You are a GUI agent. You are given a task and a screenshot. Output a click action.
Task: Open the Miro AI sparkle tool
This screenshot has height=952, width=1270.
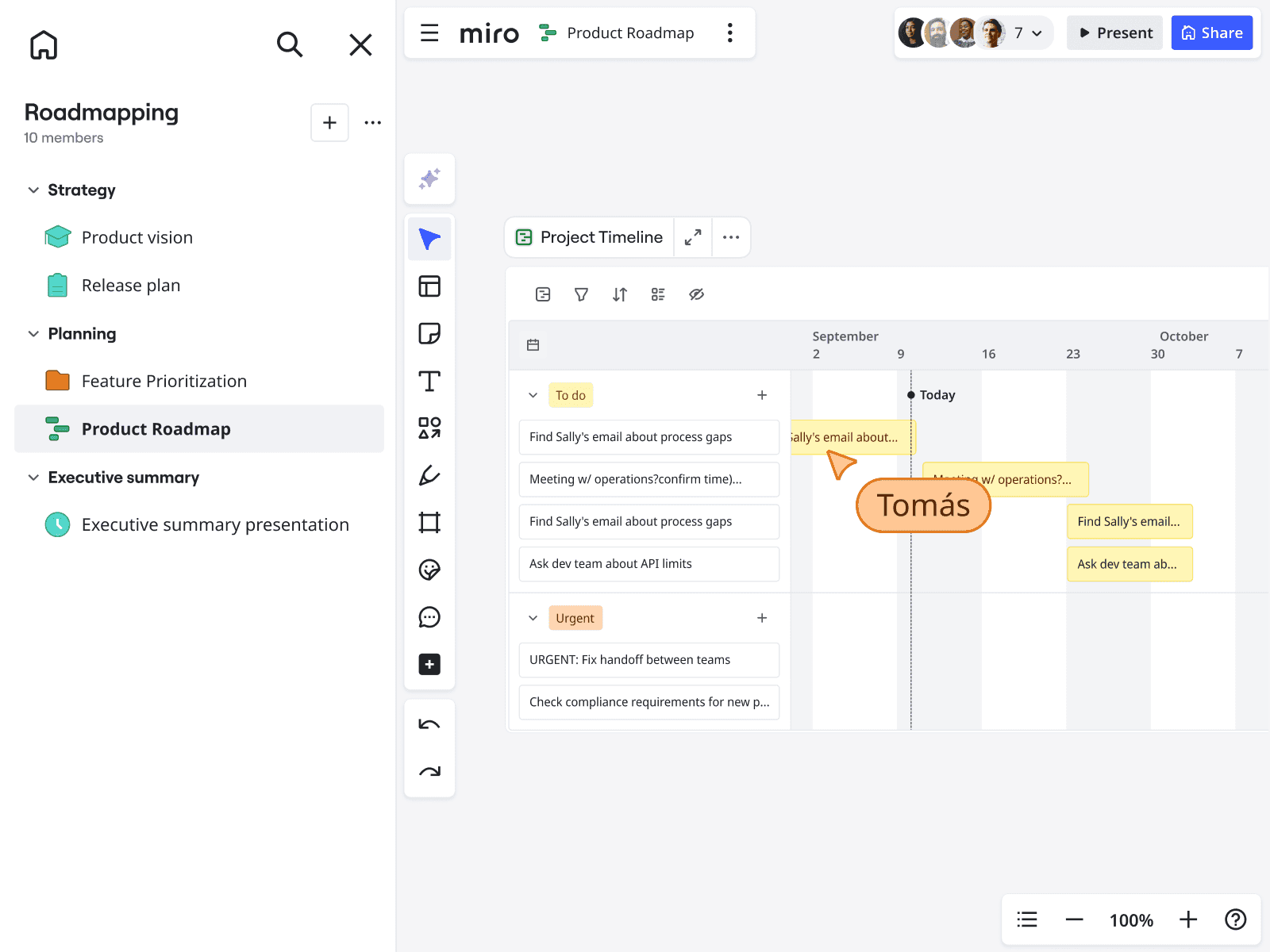point(429,178)
